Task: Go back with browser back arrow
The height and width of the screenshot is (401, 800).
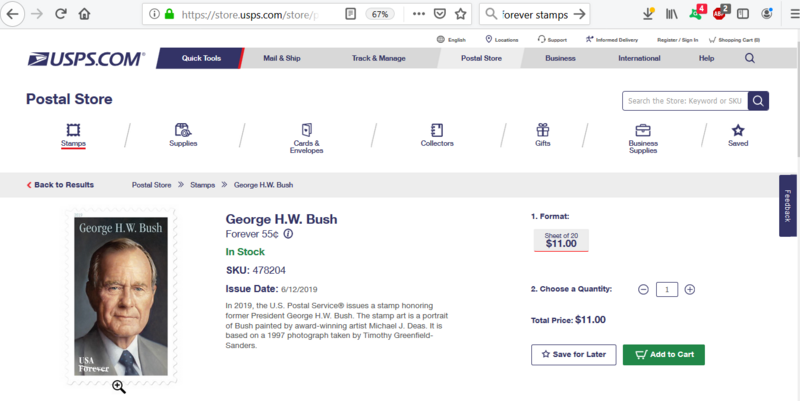Action: tap(13, 14)
